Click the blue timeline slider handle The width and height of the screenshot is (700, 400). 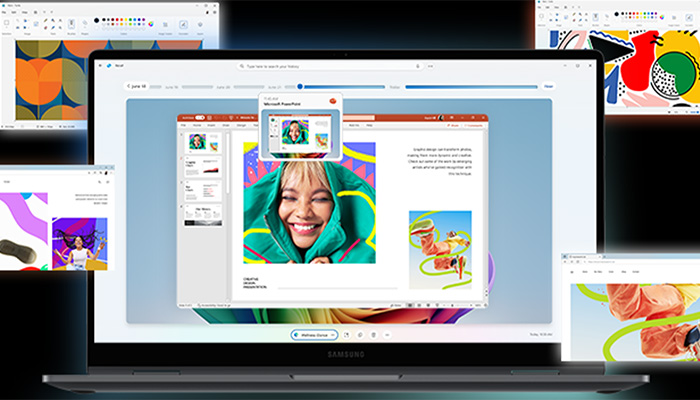300,86
